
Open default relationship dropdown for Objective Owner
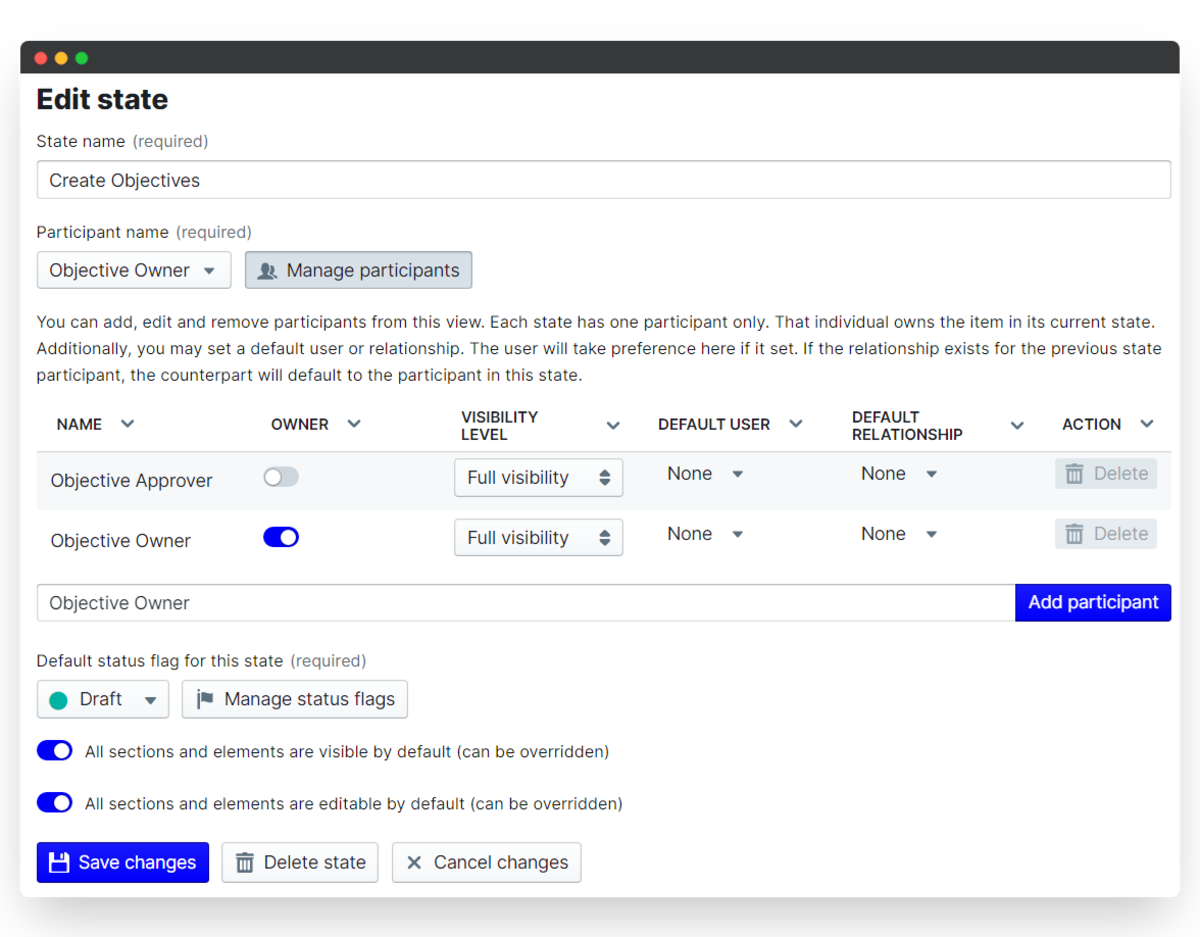(899, 534)
